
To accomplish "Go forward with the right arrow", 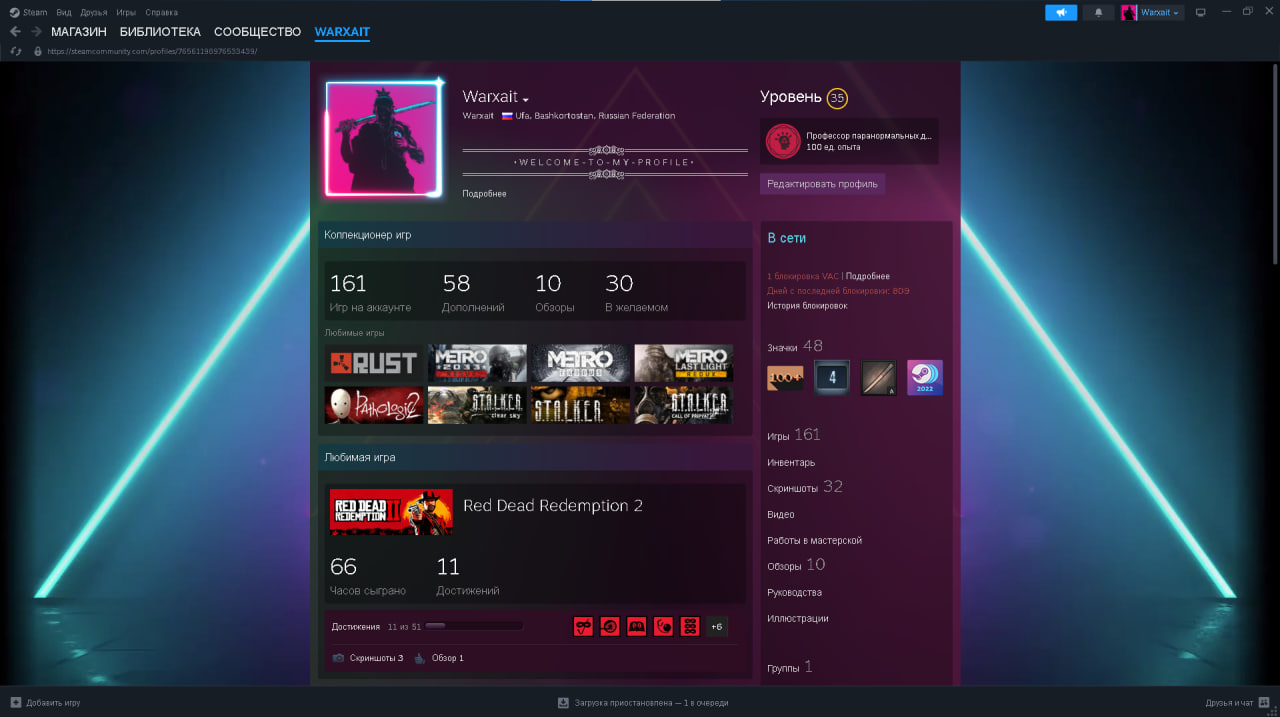I will pos(36,32).
